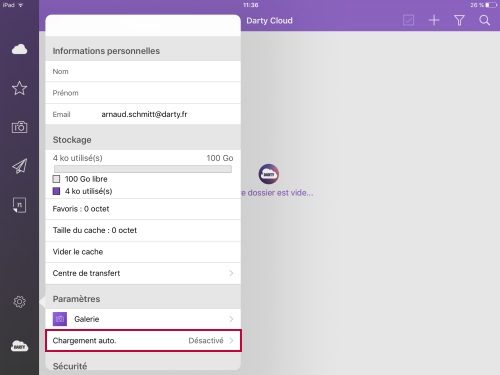Tap the 4 ko utilisé(s) text above bar
The image size is (500, 375).
coord(77,158)
